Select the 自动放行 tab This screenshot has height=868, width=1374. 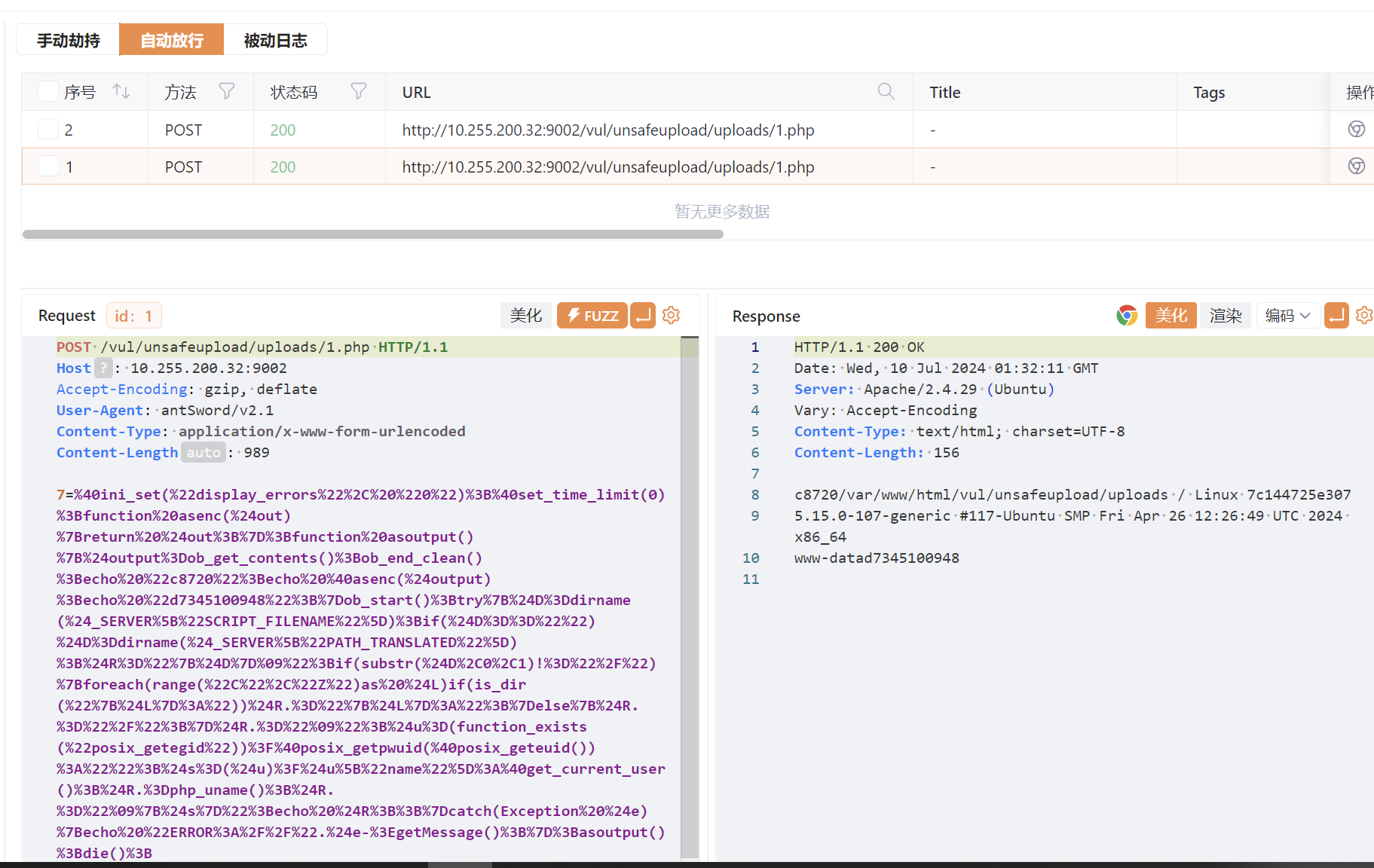click(172, 40)
